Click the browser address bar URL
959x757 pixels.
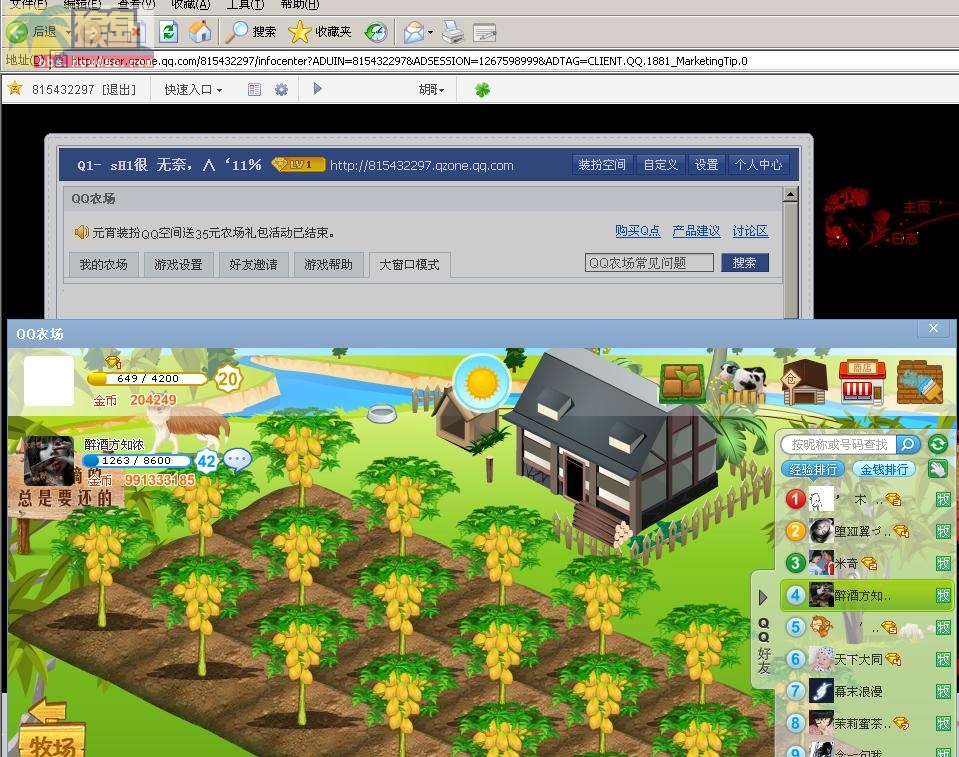tap(409, 61)
